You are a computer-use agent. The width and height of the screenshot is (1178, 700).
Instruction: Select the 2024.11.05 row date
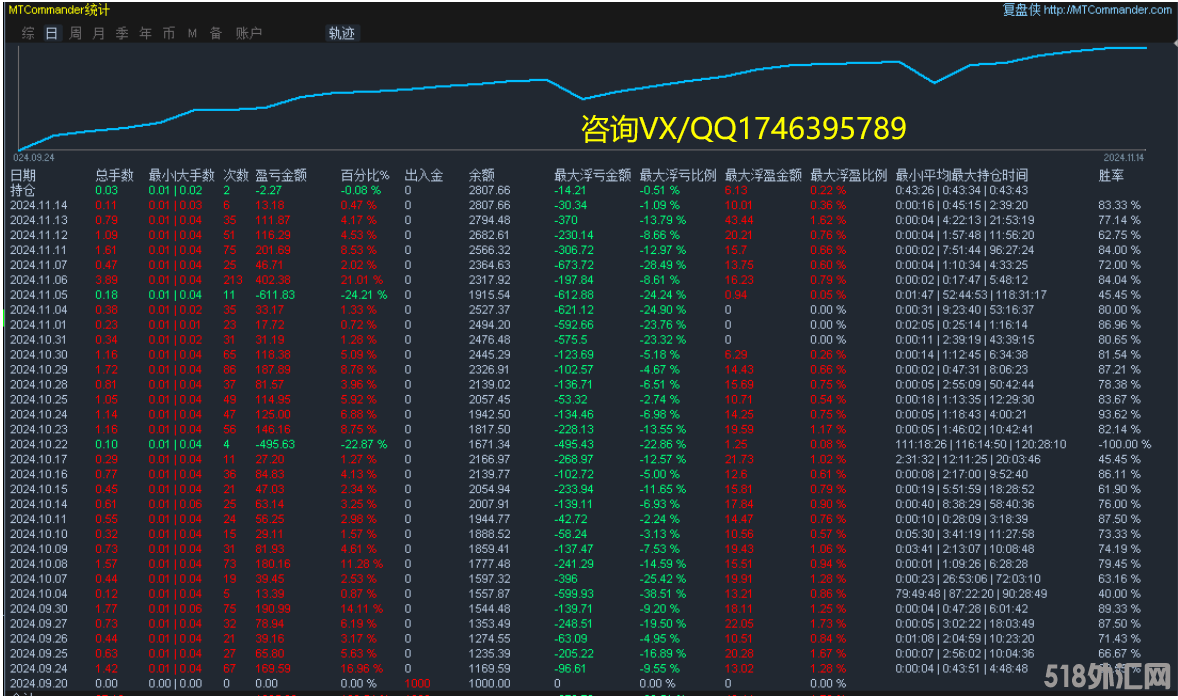pos(39,295)
